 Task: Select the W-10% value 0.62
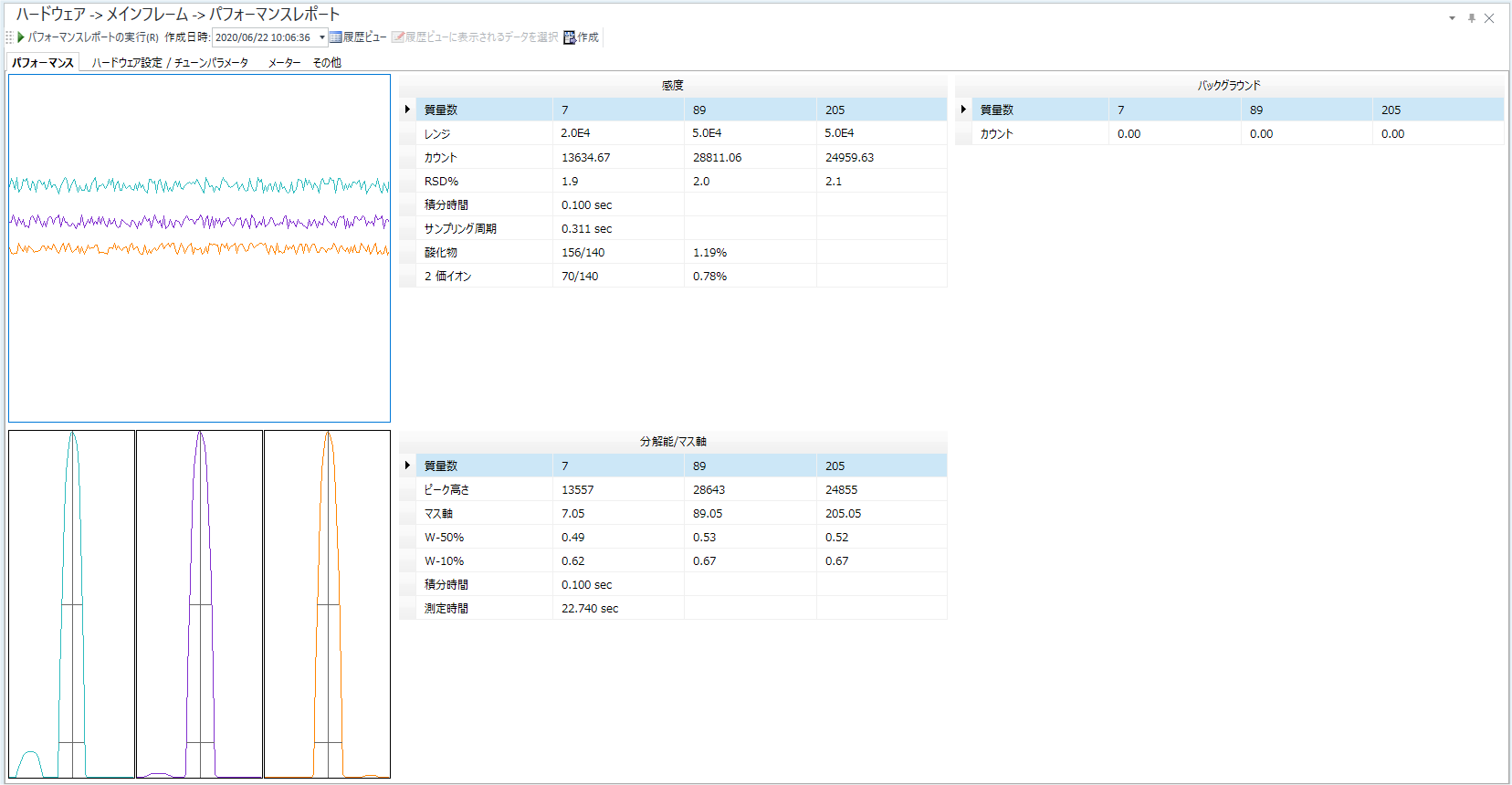click(x=618, y=560)
